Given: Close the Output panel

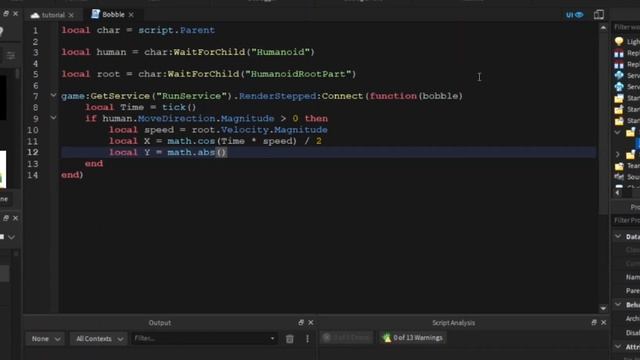Looking at the screenshot, I should (x=311, y=322).
